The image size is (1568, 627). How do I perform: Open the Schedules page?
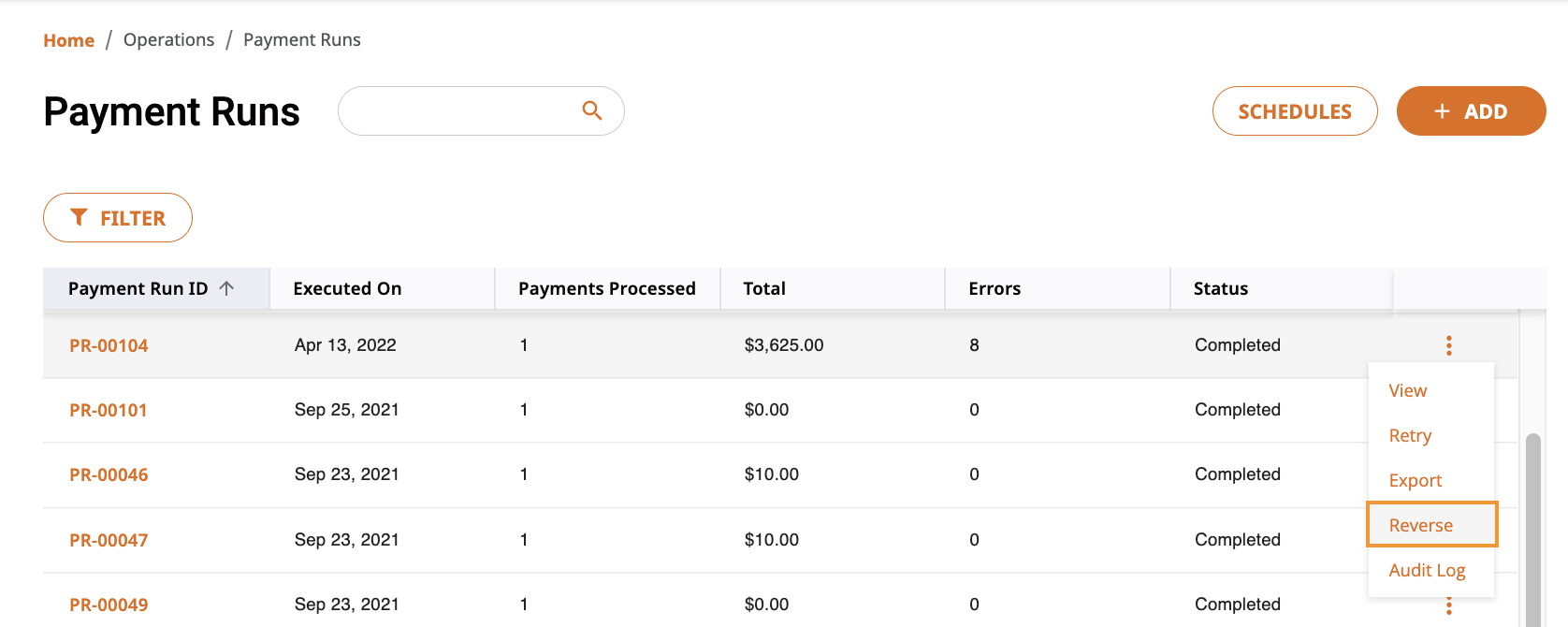tap(1295, 111)
